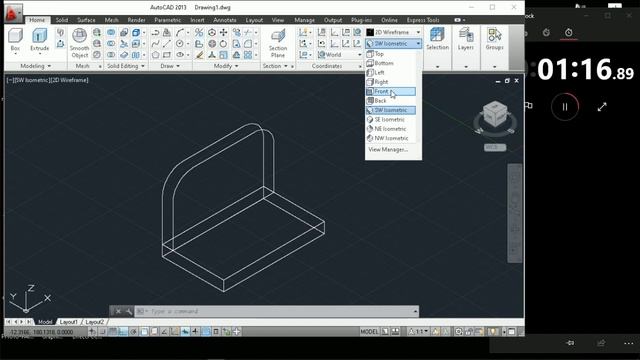Open the Groups panel
Viewport: 640px width, 360px height.
[494, 48]
